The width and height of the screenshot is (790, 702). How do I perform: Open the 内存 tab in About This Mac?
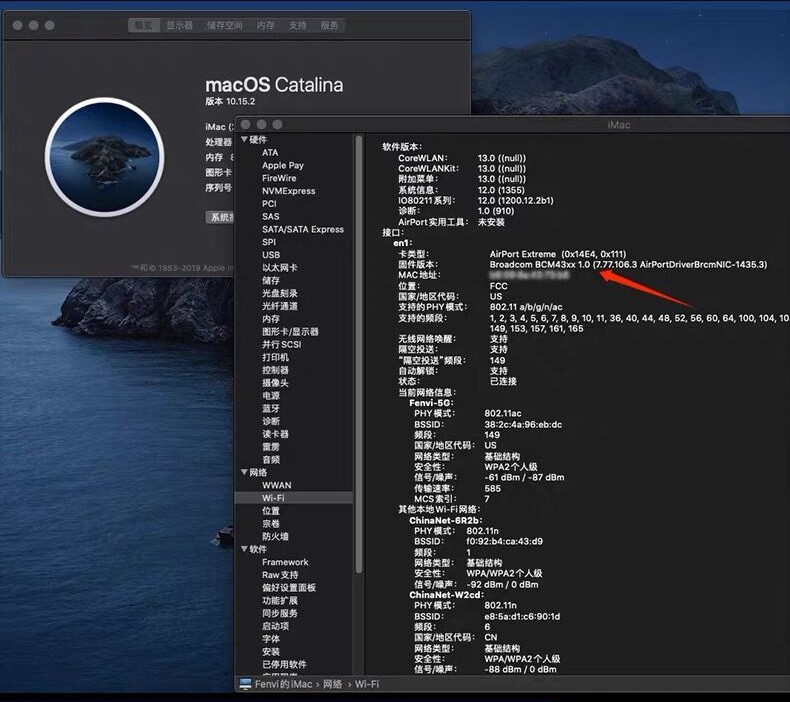[265, 25]
